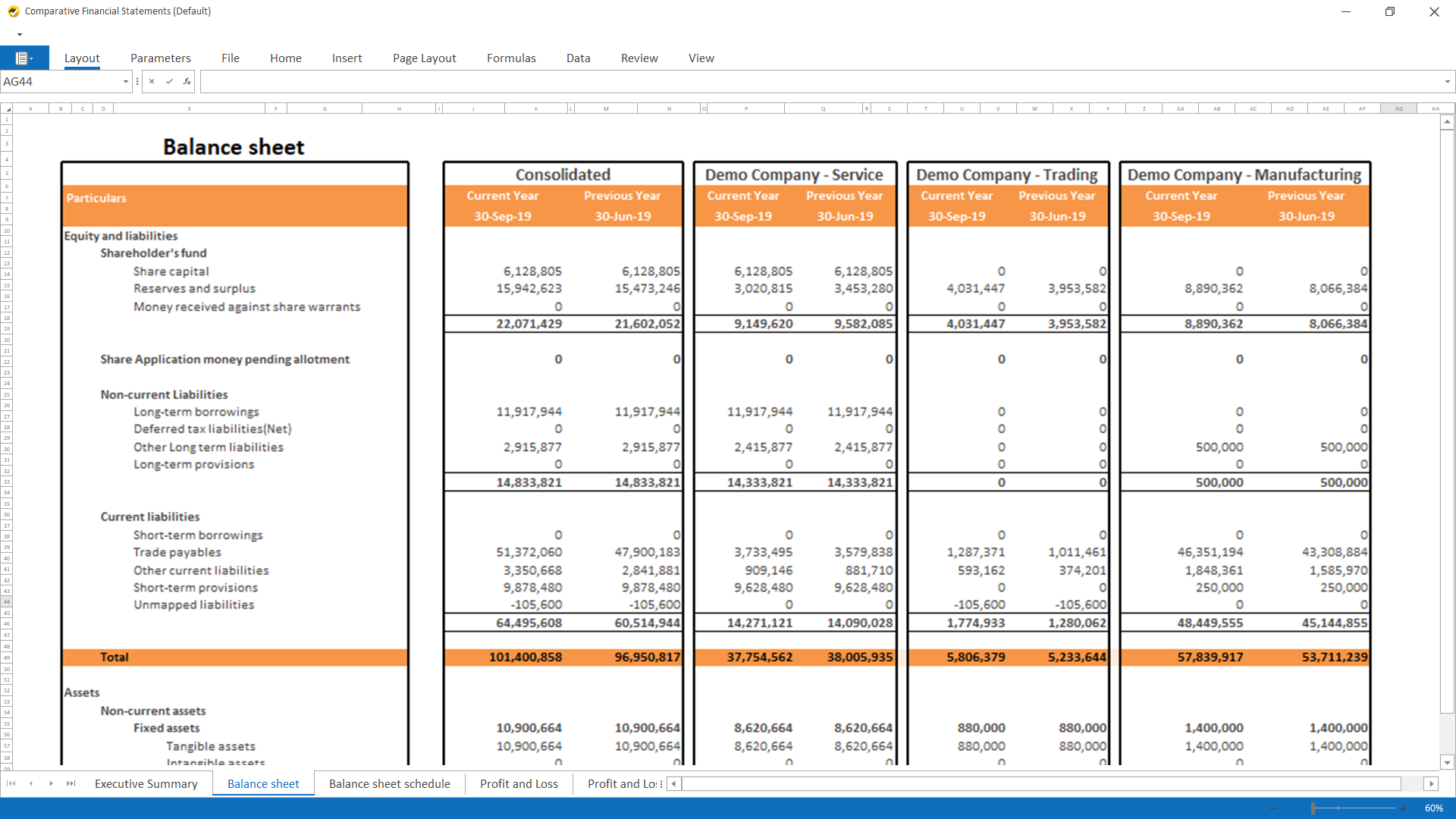Viewport: 1456px width, 819px height.
Task: Click the checkmark confirm icon near the formula bar
Action: (x=168, y=81)
